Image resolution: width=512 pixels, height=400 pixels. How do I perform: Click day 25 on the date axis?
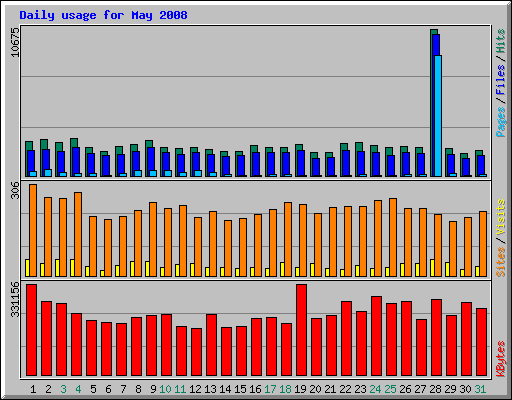point(390,389)
